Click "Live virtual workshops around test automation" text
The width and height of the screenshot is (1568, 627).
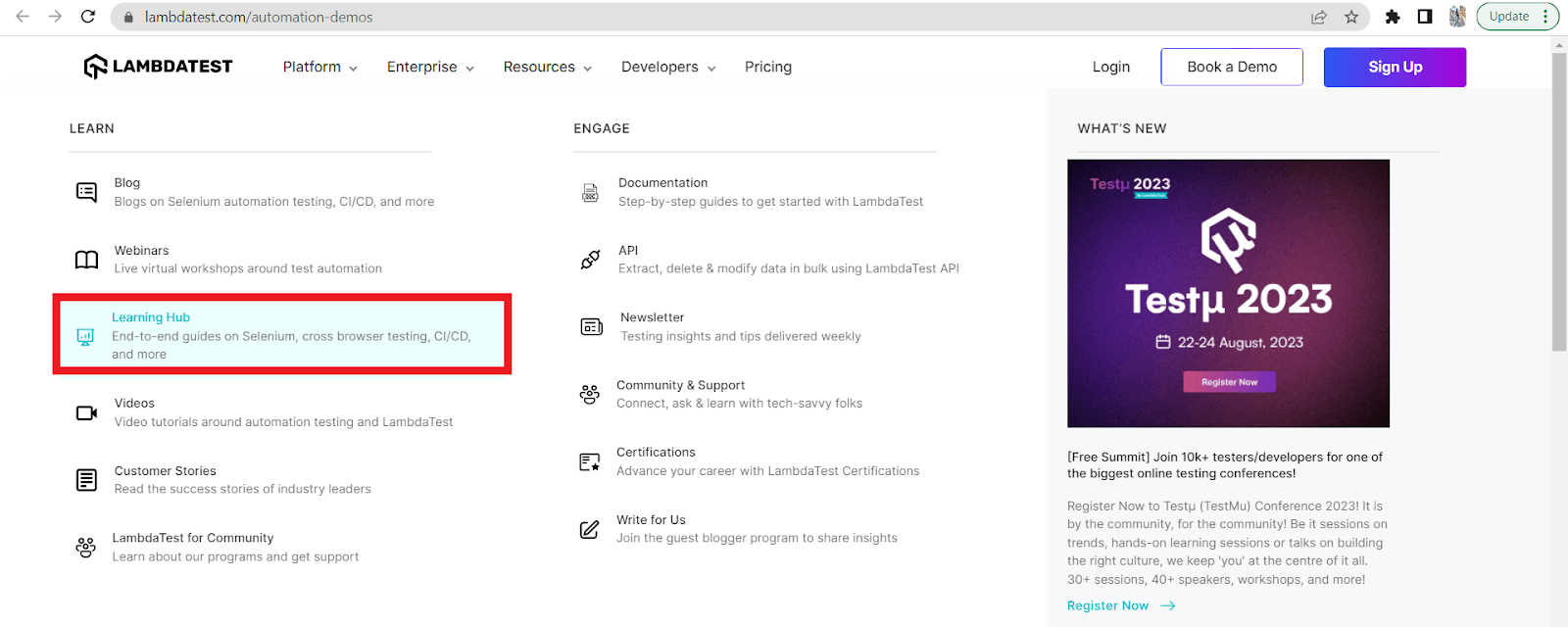click(248, 268)
